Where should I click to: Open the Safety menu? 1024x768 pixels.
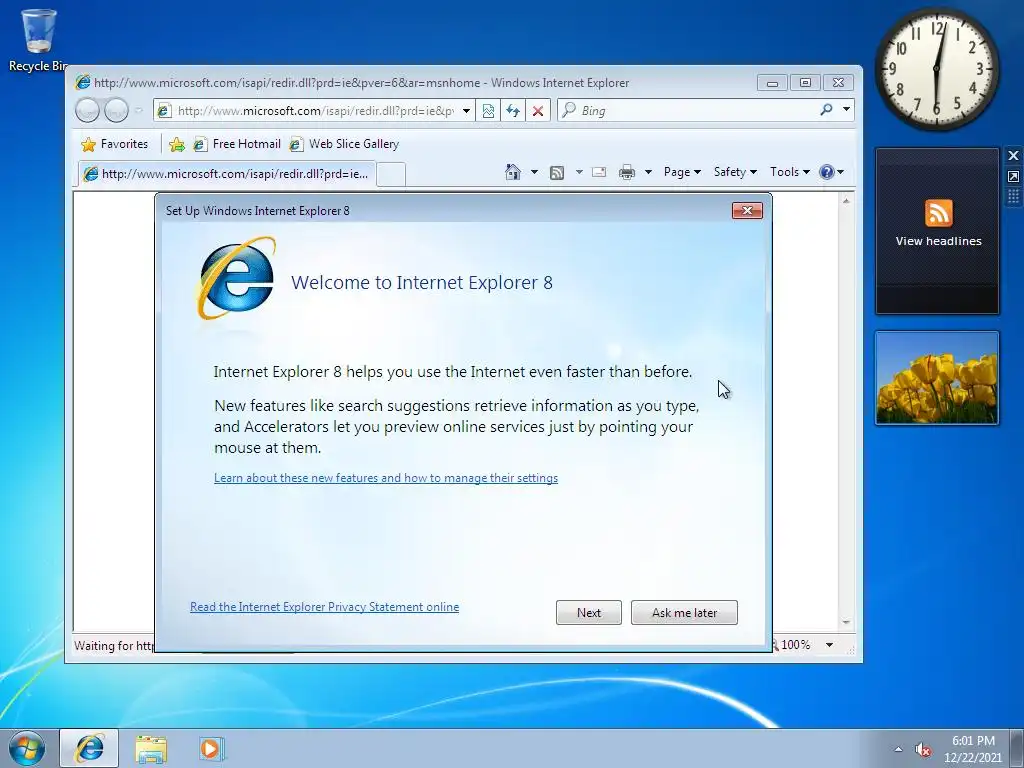[735, 172]
